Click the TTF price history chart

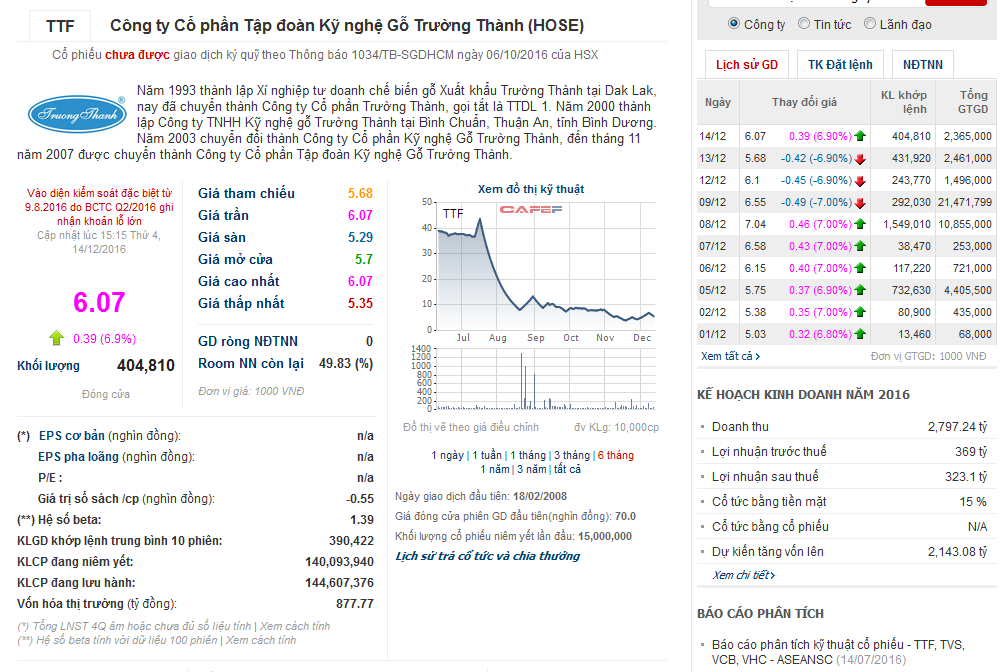[x=546, y=266]
